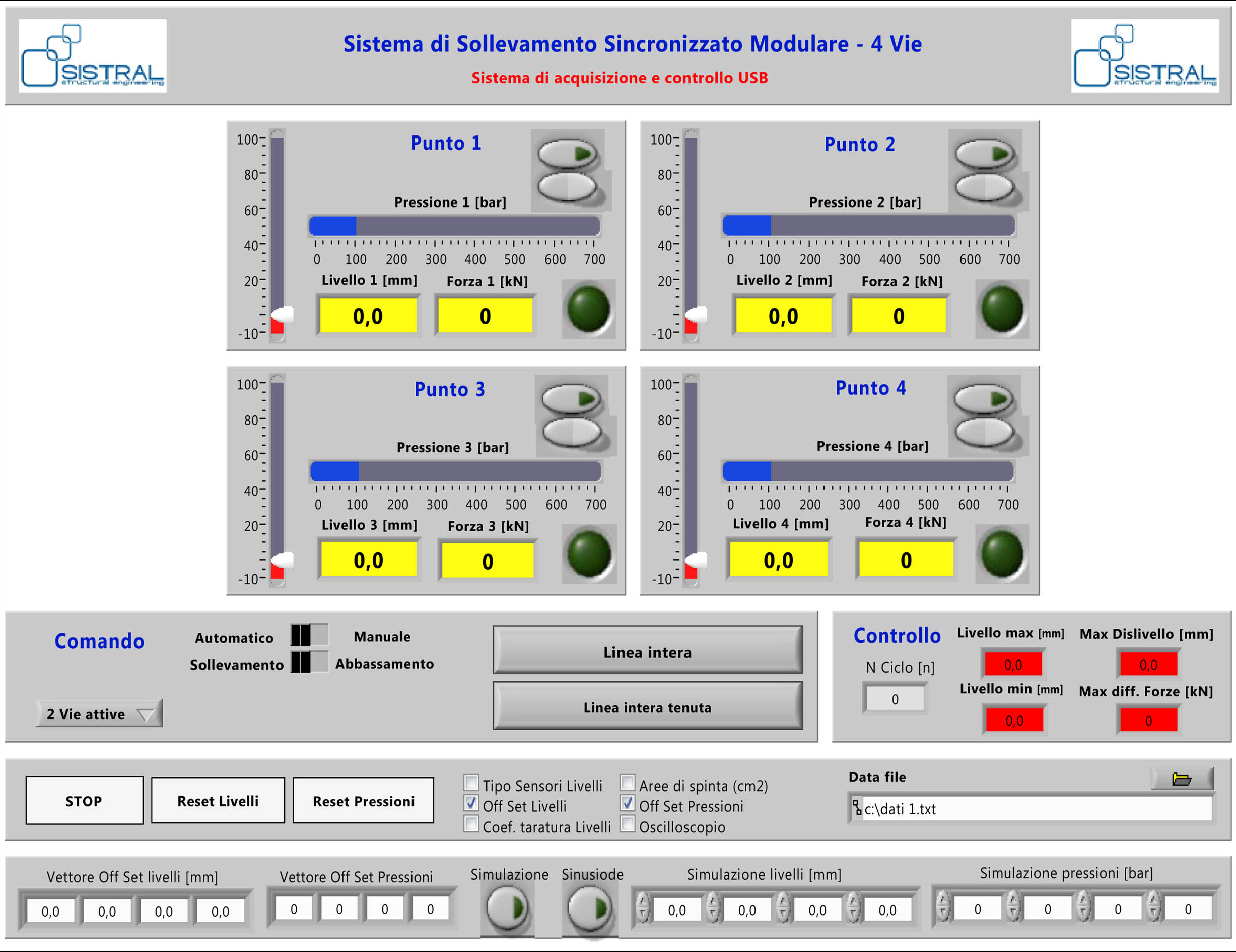1236x952 pixels.
Task: Click the Max diff. Forze [kN] red indicator
Action: (1148, 720)
